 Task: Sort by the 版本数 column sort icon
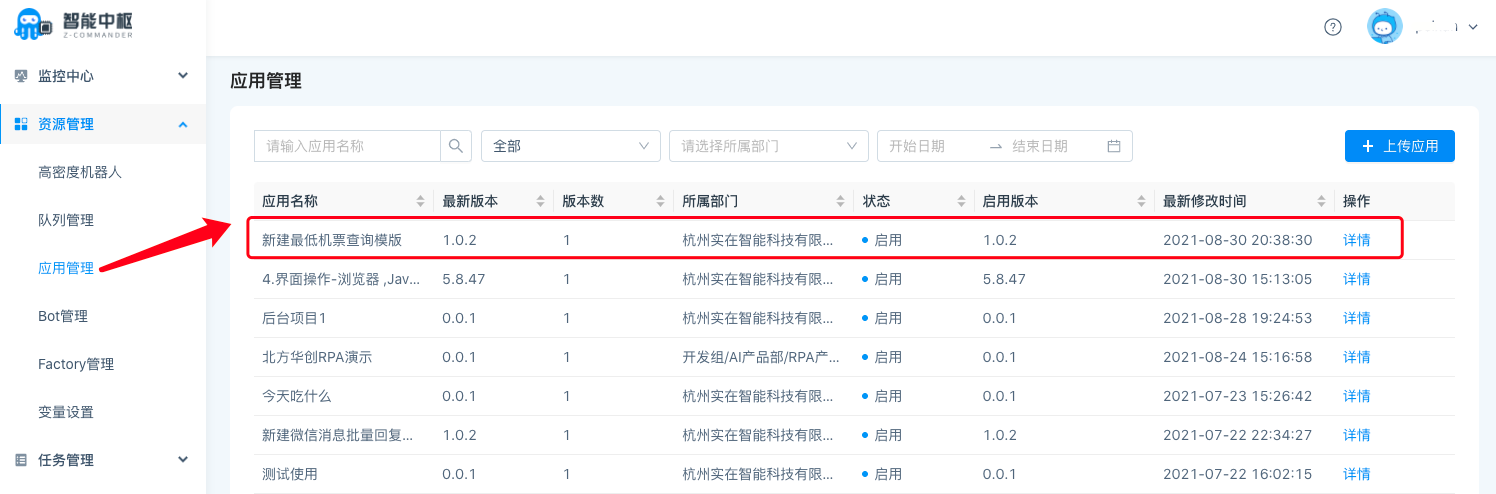pyautogui.click(x=661, y=201)
